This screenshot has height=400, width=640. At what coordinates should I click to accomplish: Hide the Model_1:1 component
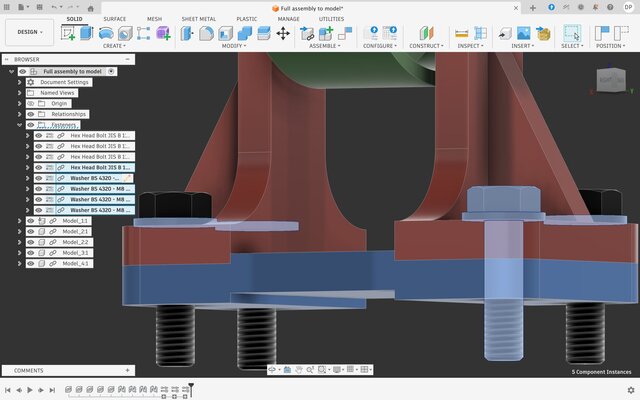tap(30, 221)
